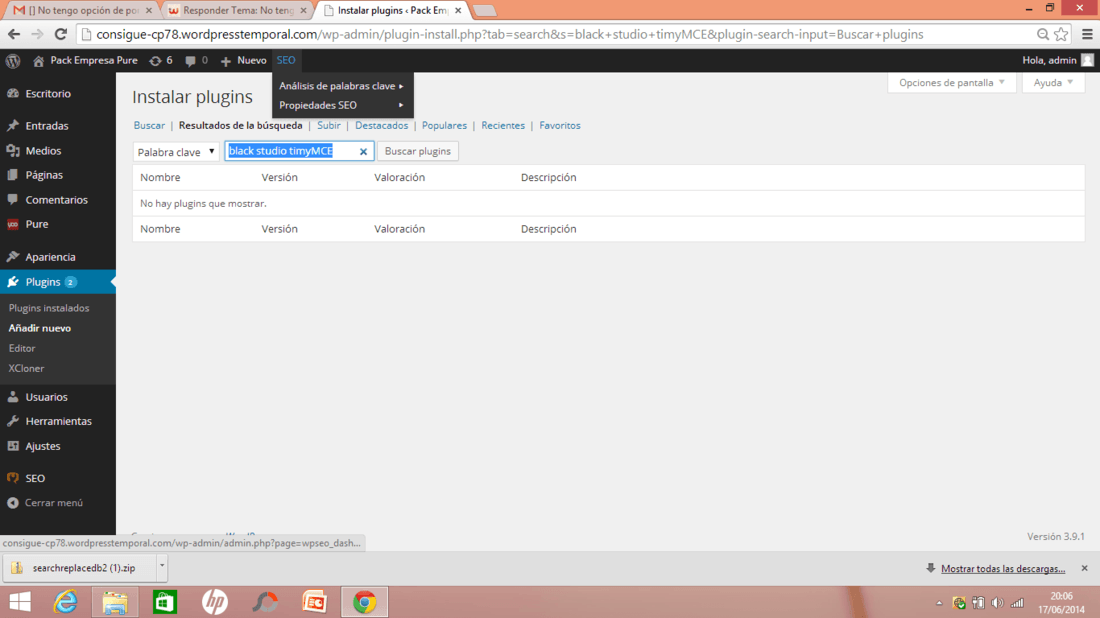The image size is (1100, 618).
Task: Open Windows Store from taskbar
Action: [x=165, y=602]
